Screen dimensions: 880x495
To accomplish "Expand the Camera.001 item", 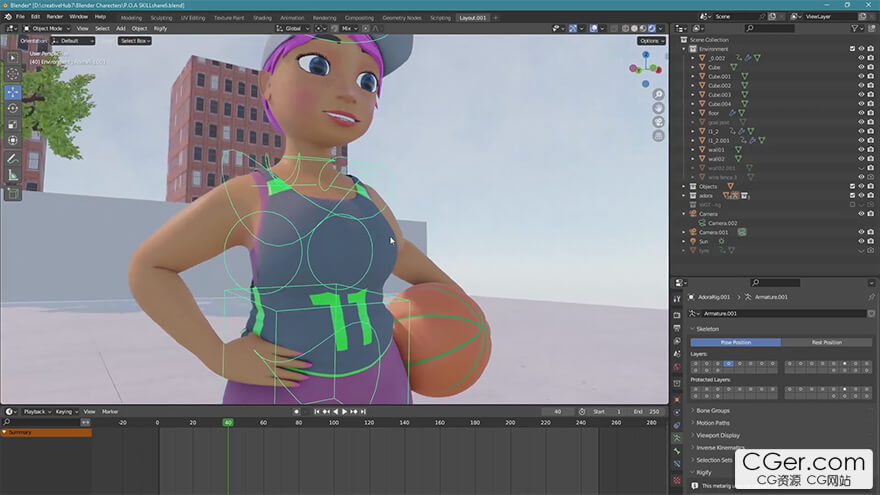I will pyautogui.click(x=684, y=232).
